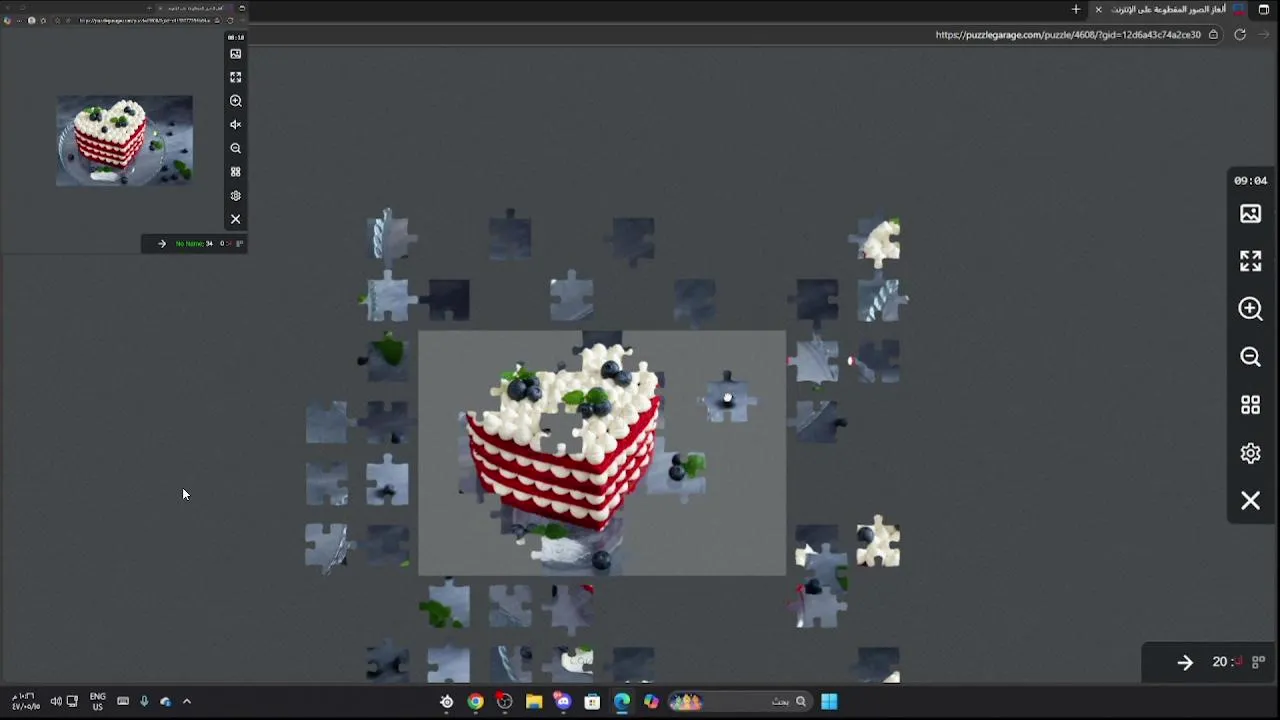The image size is (1280, 720).
Task: Switch the ENG US input language
Action: [x=98, y=702]
